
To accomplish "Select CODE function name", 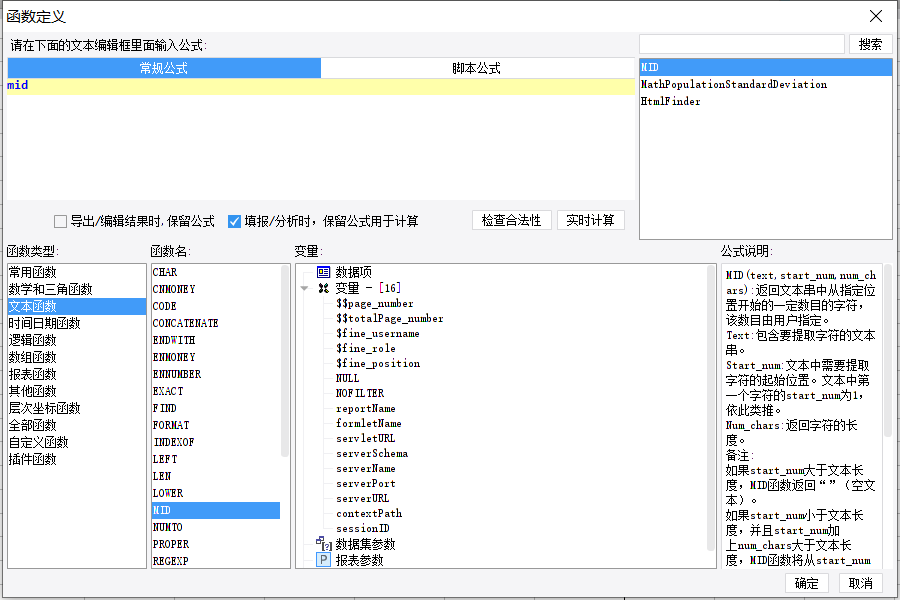I will click(x=216, y=306).
